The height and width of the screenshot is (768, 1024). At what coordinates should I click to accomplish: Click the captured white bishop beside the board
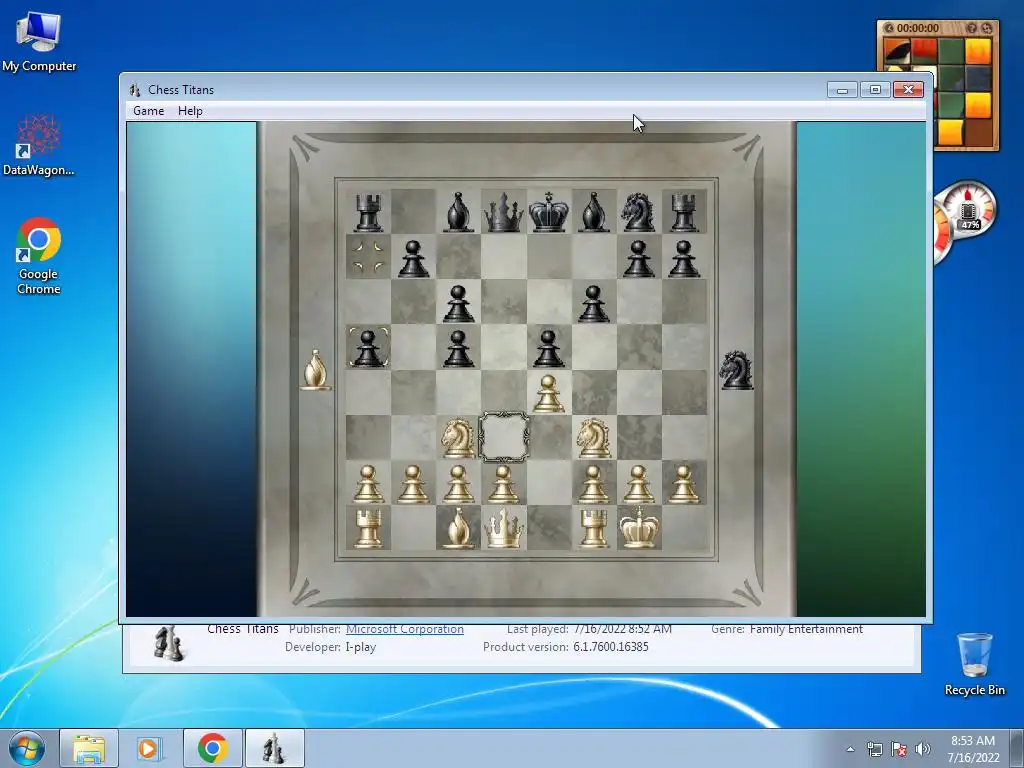click(x=315, y=370)
